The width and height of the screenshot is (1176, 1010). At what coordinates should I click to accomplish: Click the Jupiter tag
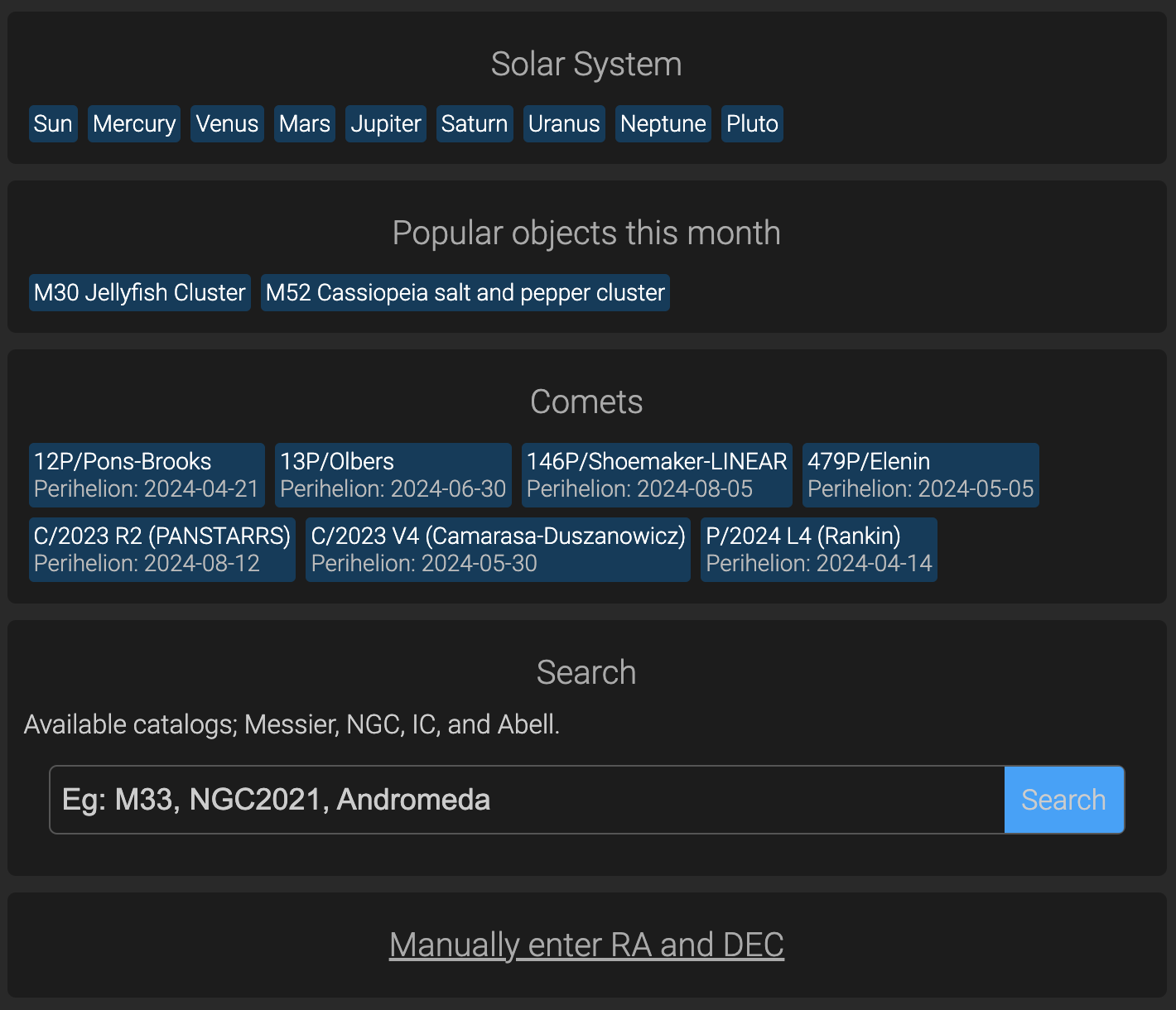386,124
